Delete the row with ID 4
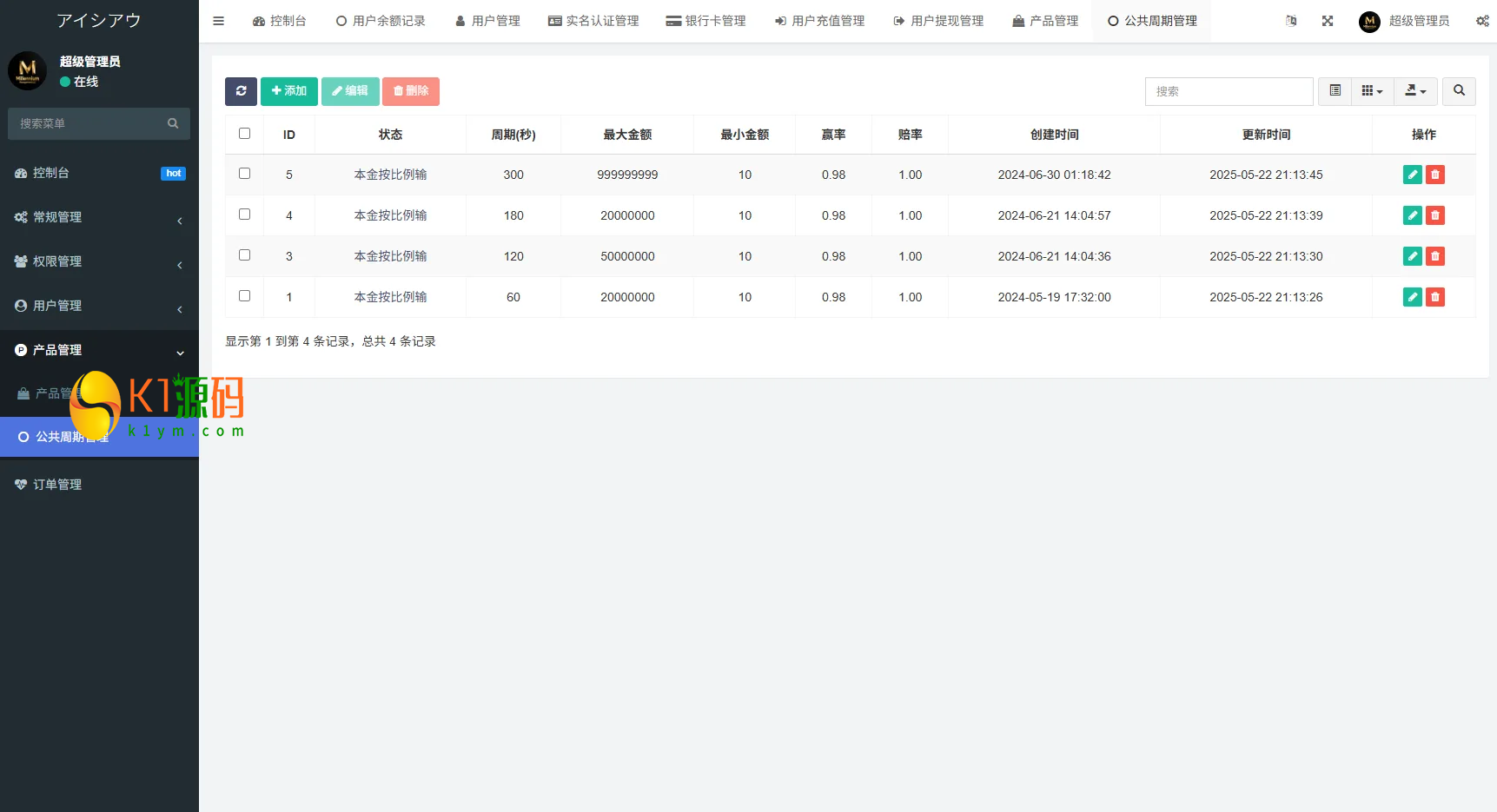Screen dimensions: 1497x812 tap(1435, 215)
